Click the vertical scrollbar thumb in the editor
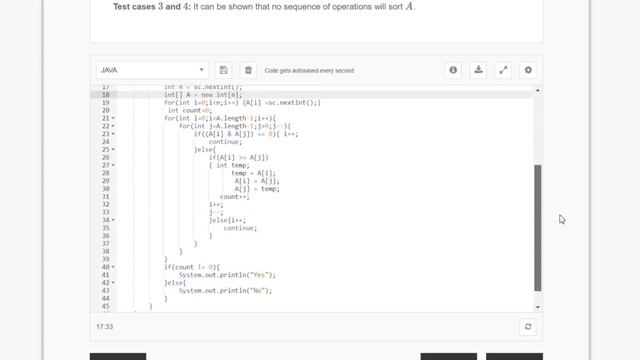Image resolution: width=640 pixels, height=360 pixels. [538, 228]
